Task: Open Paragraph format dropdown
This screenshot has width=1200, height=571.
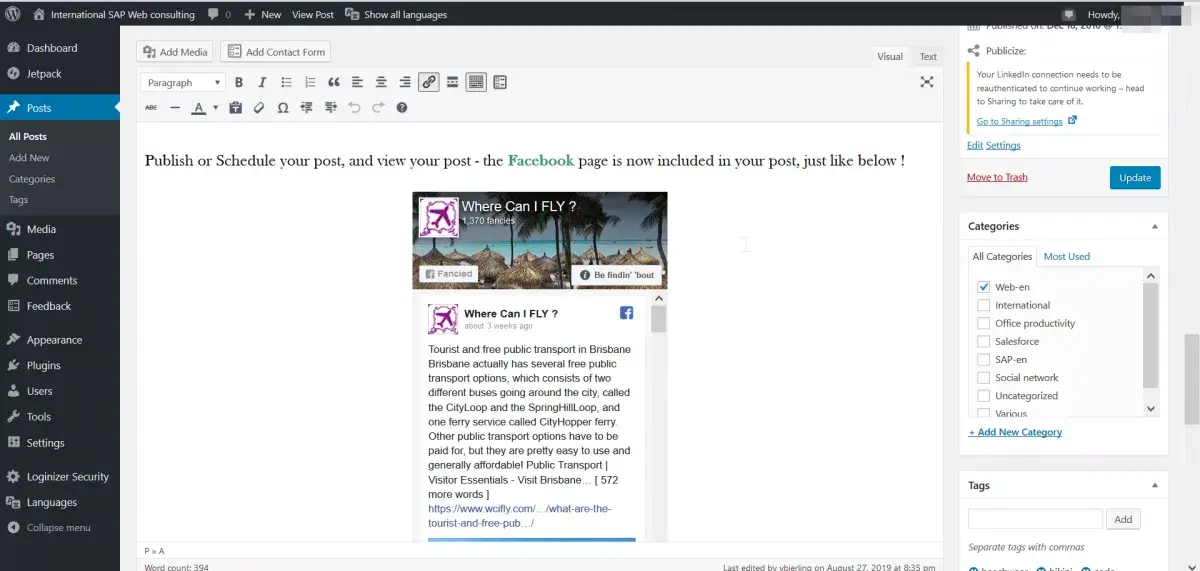Action: (x=183, y=82)
